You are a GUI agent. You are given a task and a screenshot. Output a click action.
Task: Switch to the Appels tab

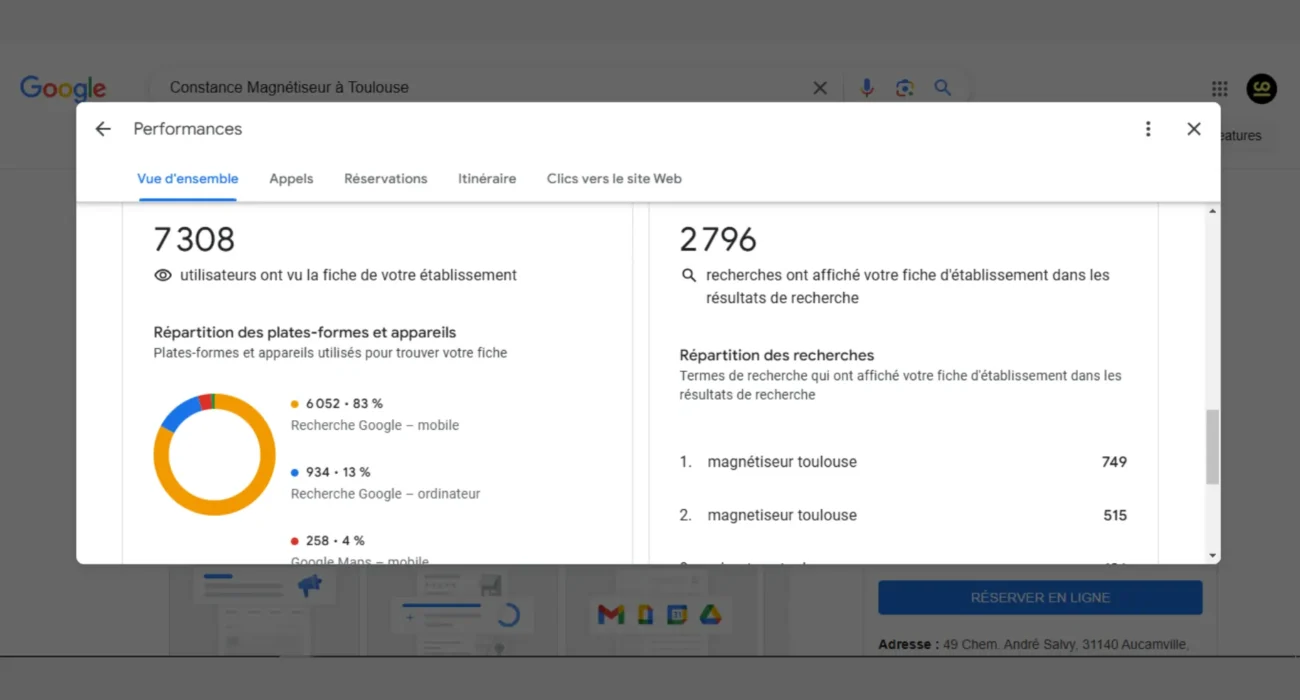pos(291,178)
